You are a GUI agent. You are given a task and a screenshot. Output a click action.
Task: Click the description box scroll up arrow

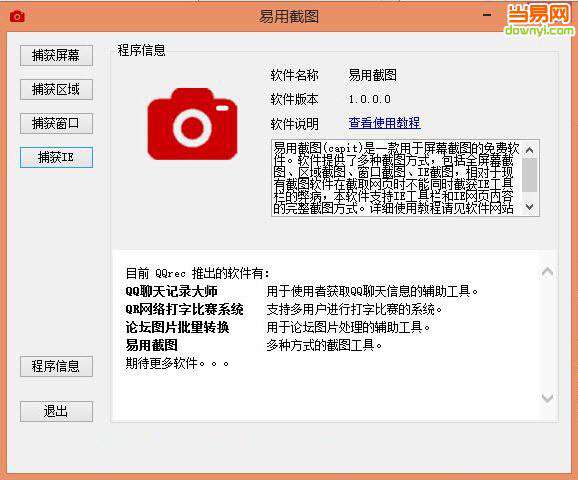pos(529,150)
